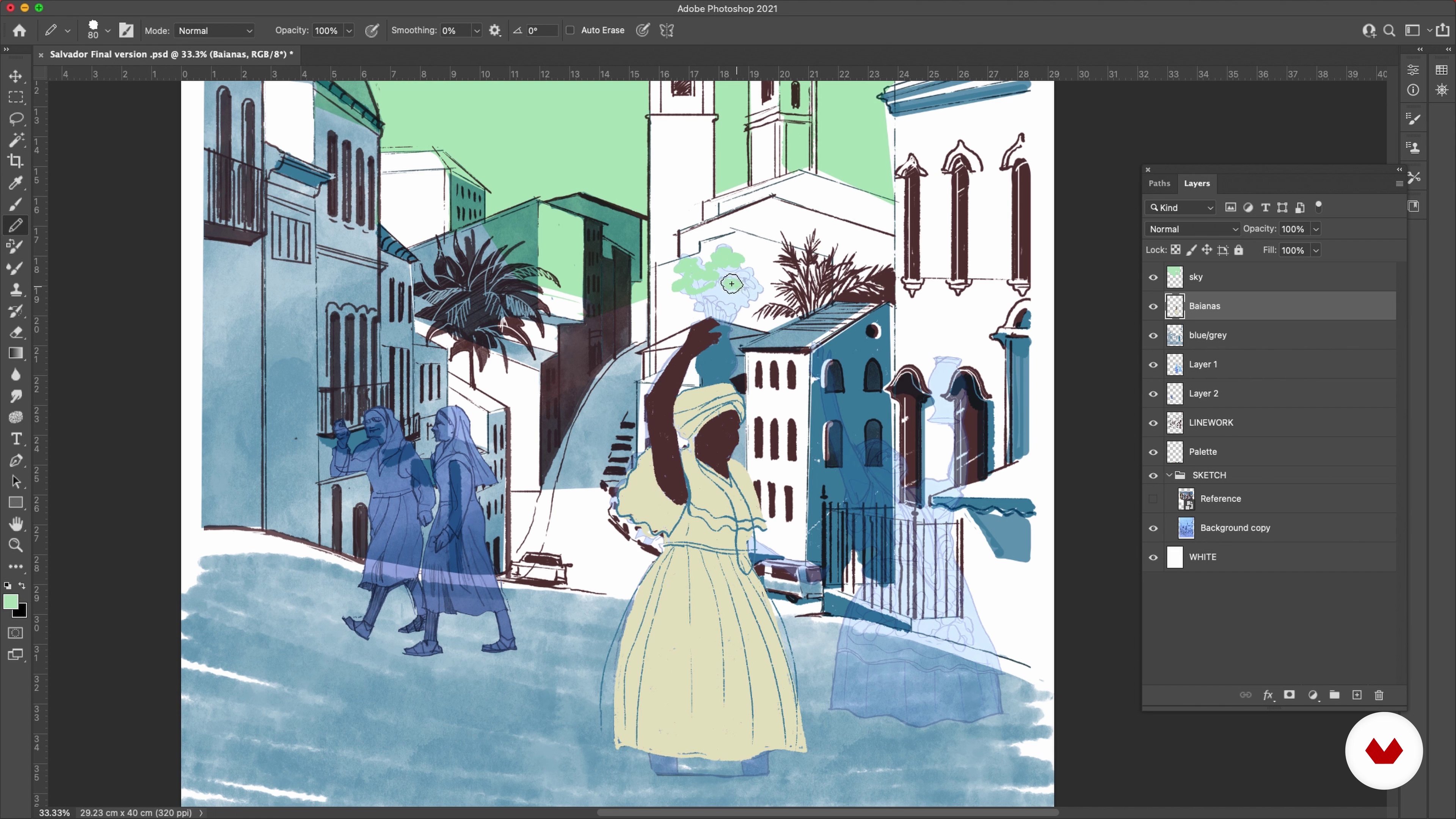Switch to the Paths tab
1456x819 pixels.
1159,184
